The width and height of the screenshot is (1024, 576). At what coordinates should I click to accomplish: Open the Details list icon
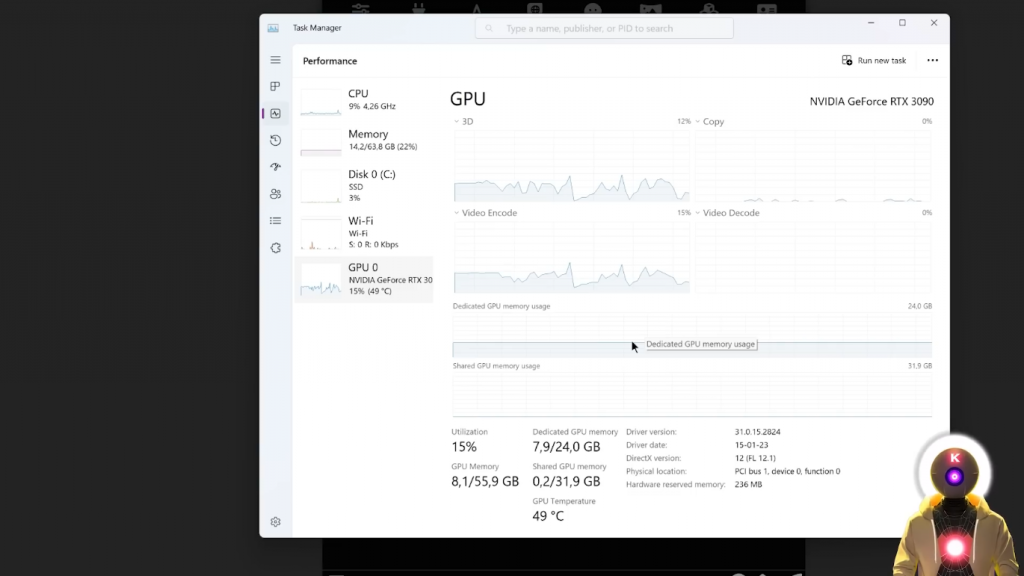(x=276, y=221)
